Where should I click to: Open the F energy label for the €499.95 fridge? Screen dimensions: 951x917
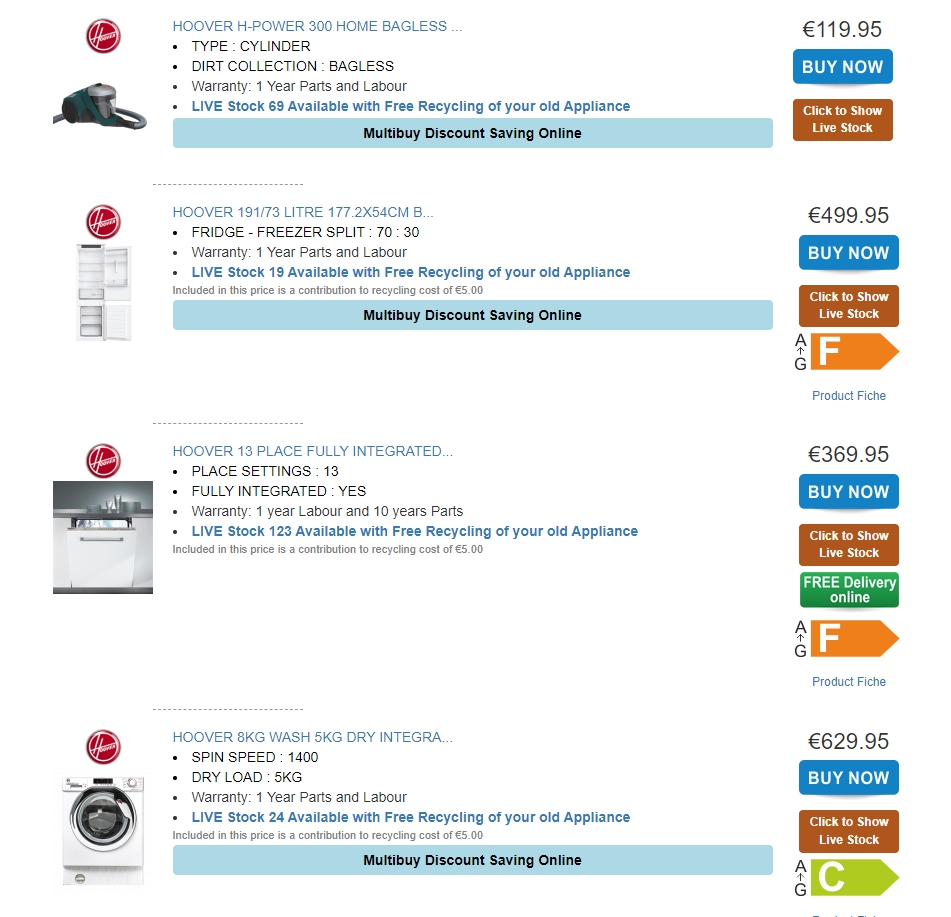click(x=847, y=352)
